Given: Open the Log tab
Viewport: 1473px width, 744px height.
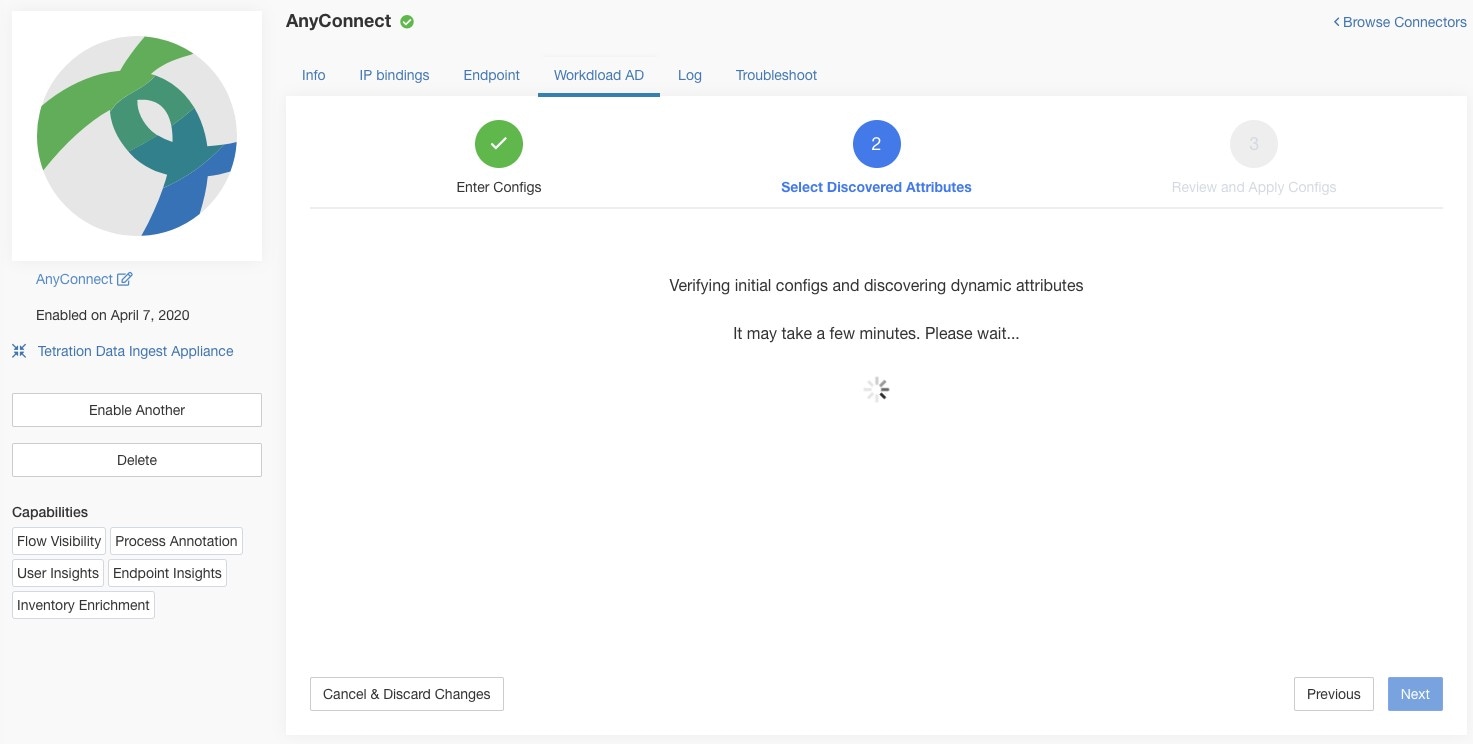Looking at the screenshot, I should tap(690, 75).
